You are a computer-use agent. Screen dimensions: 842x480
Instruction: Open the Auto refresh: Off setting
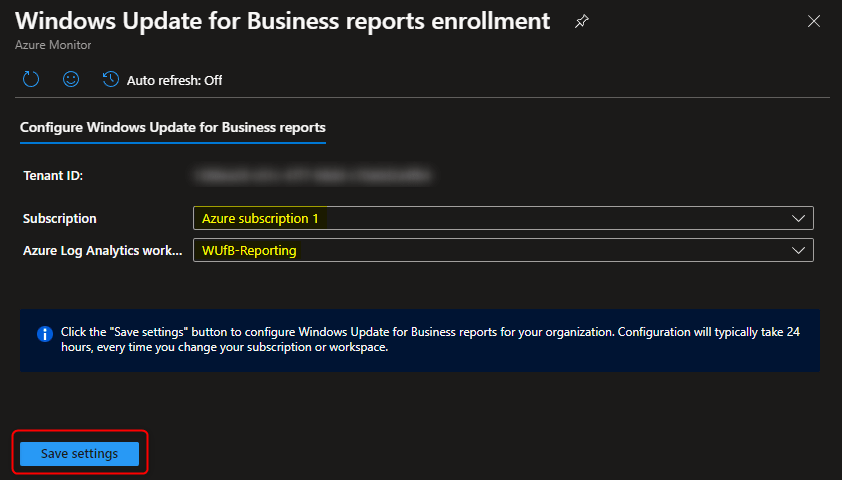175,81
